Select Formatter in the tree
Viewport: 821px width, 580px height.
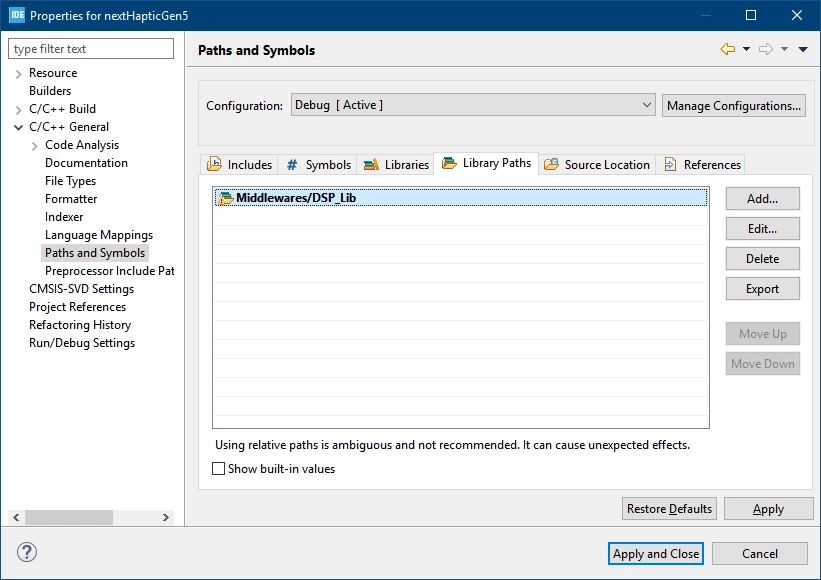point(71,199)
